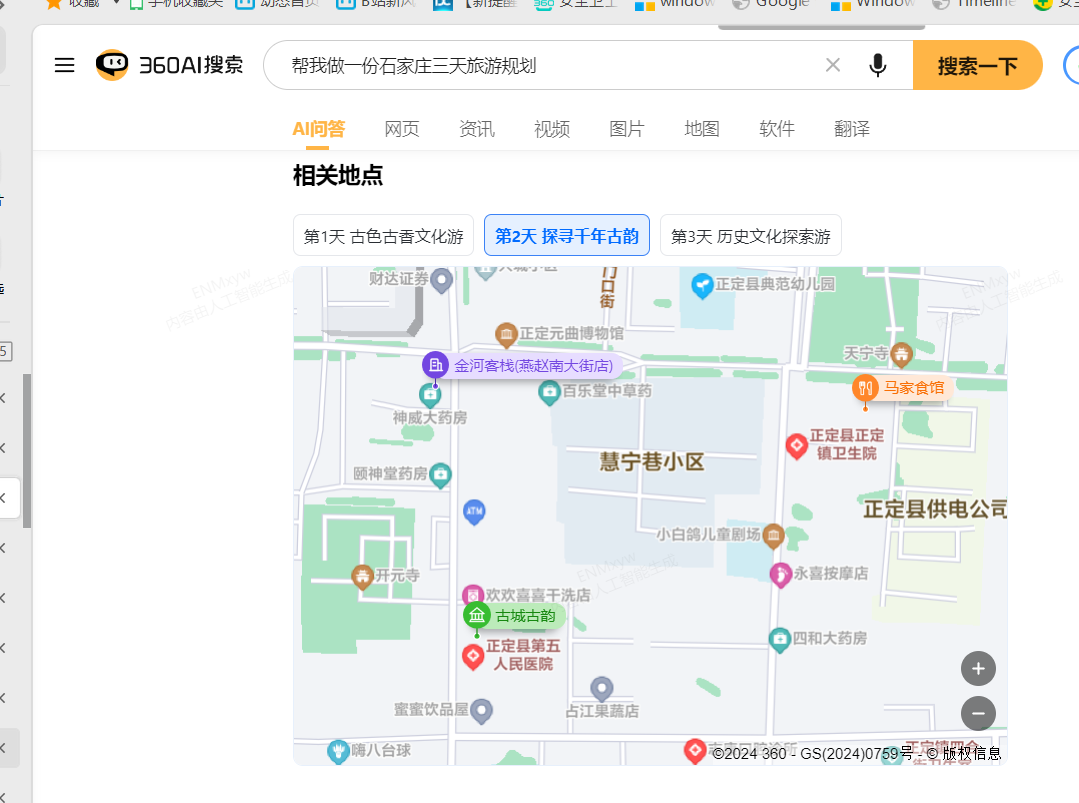
Task: Open the Google bookmark in bookmarks bar
Action: (x=771, y=4)
